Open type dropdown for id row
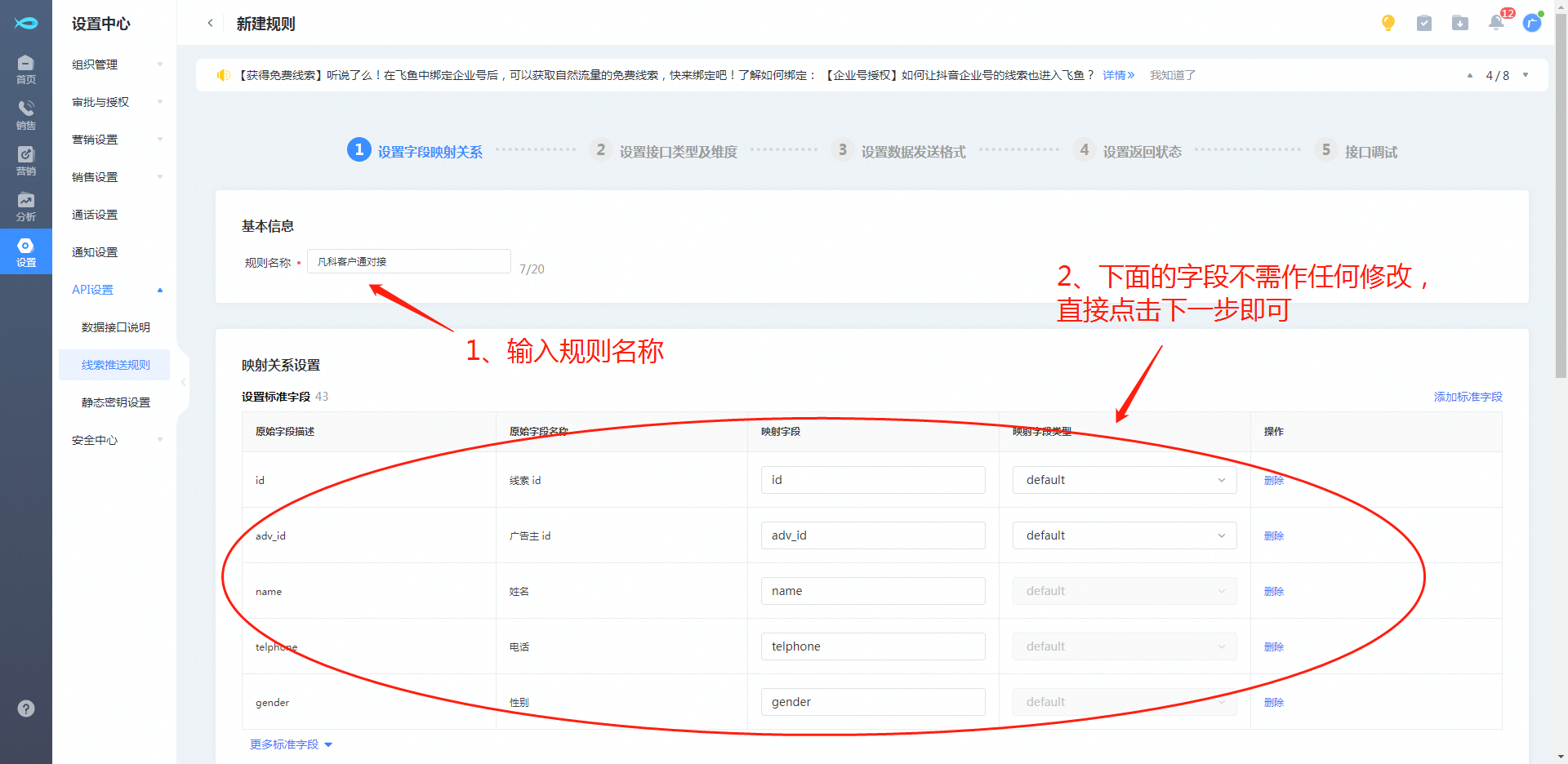This screenshot has width=1568, height=764. pos(1125,480)
